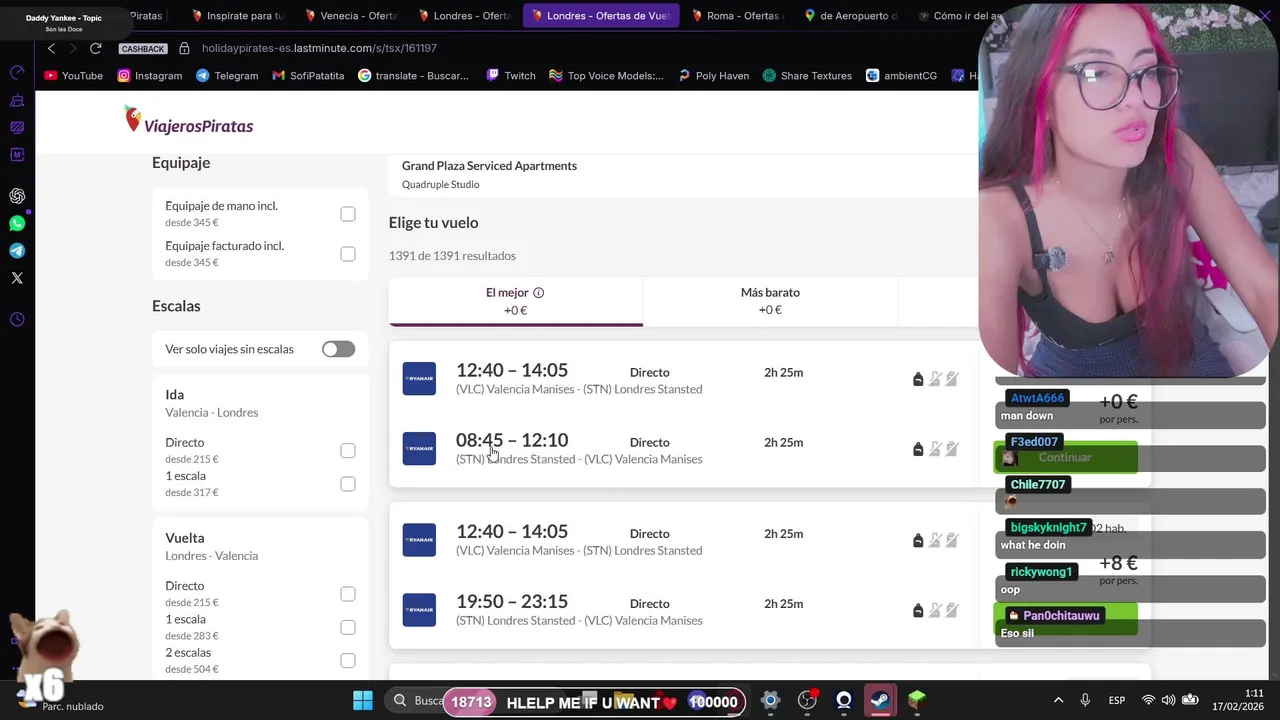This screenshot has height=720, width=1280.
Task: Switch to Inspírate para tu browser tab
Action: [x=237, y=16]
